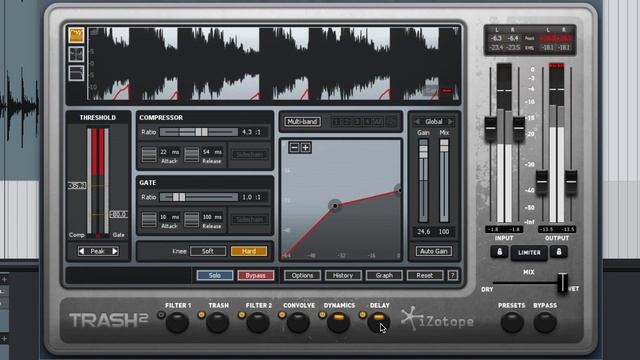640x360 pixels.
Task: Click the gate threshold -80.0 value box
Action: pyautogui.click(x=118, y=214)
